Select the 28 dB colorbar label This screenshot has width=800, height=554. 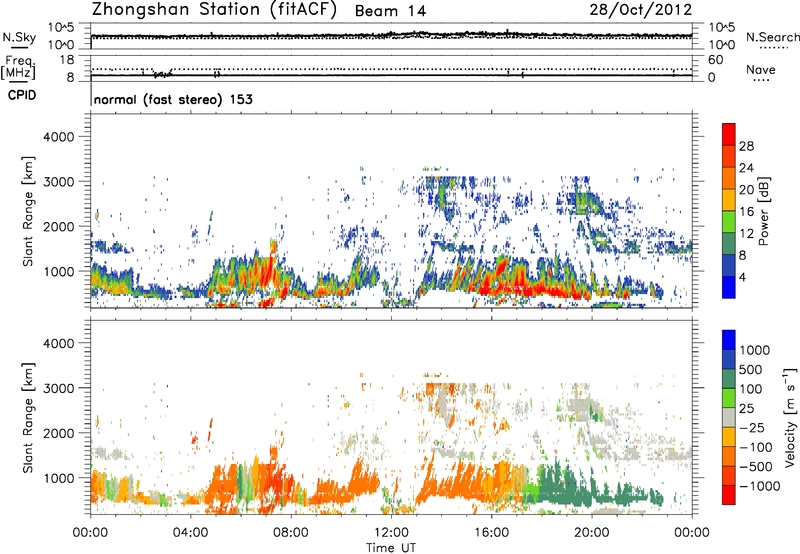pyautogui.click(x=746, y=146)
